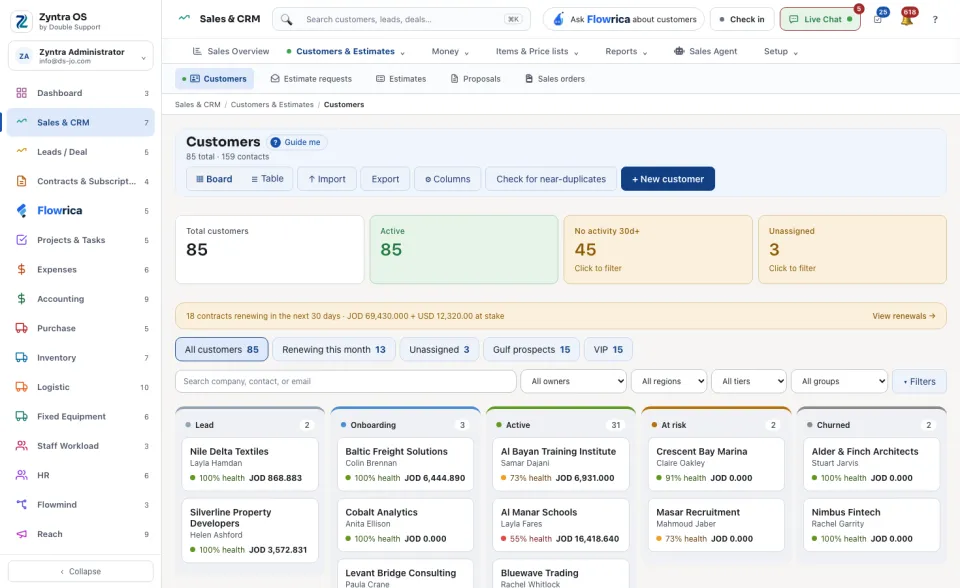Click the New customer button

(667, 179)
